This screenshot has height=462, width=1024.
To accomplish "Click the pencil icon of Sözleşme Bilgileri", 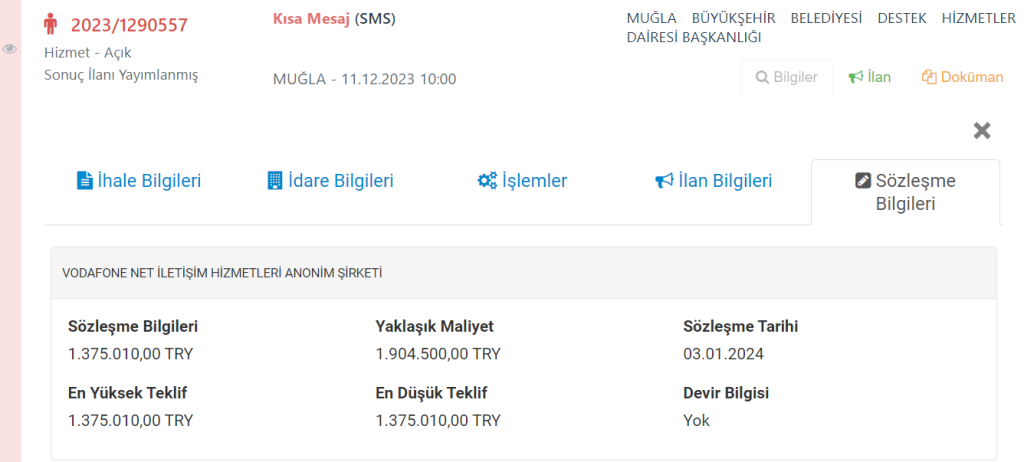I will click(x=863, y=180).
